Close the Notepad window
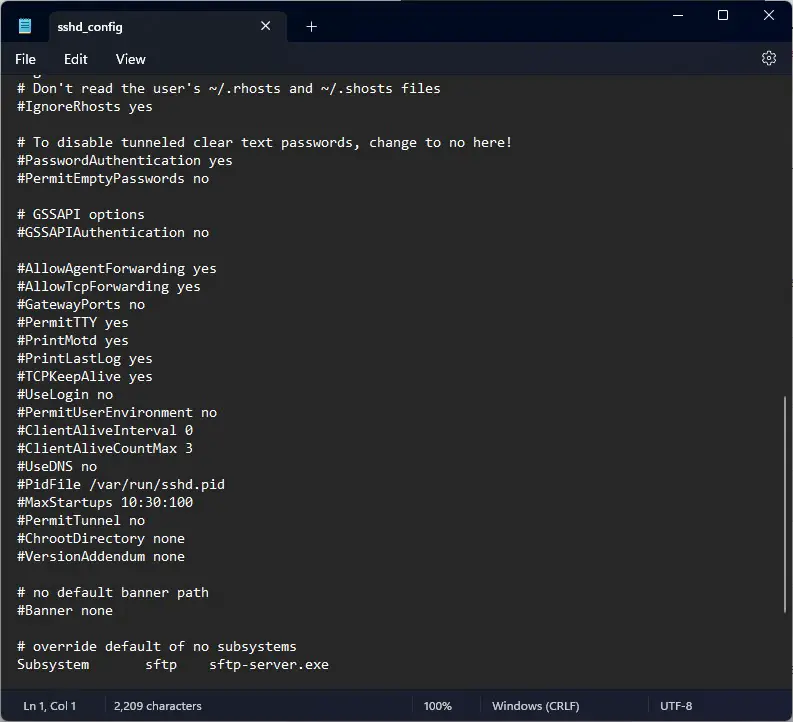This screenshot has height=722, width=793. (769, 15)
